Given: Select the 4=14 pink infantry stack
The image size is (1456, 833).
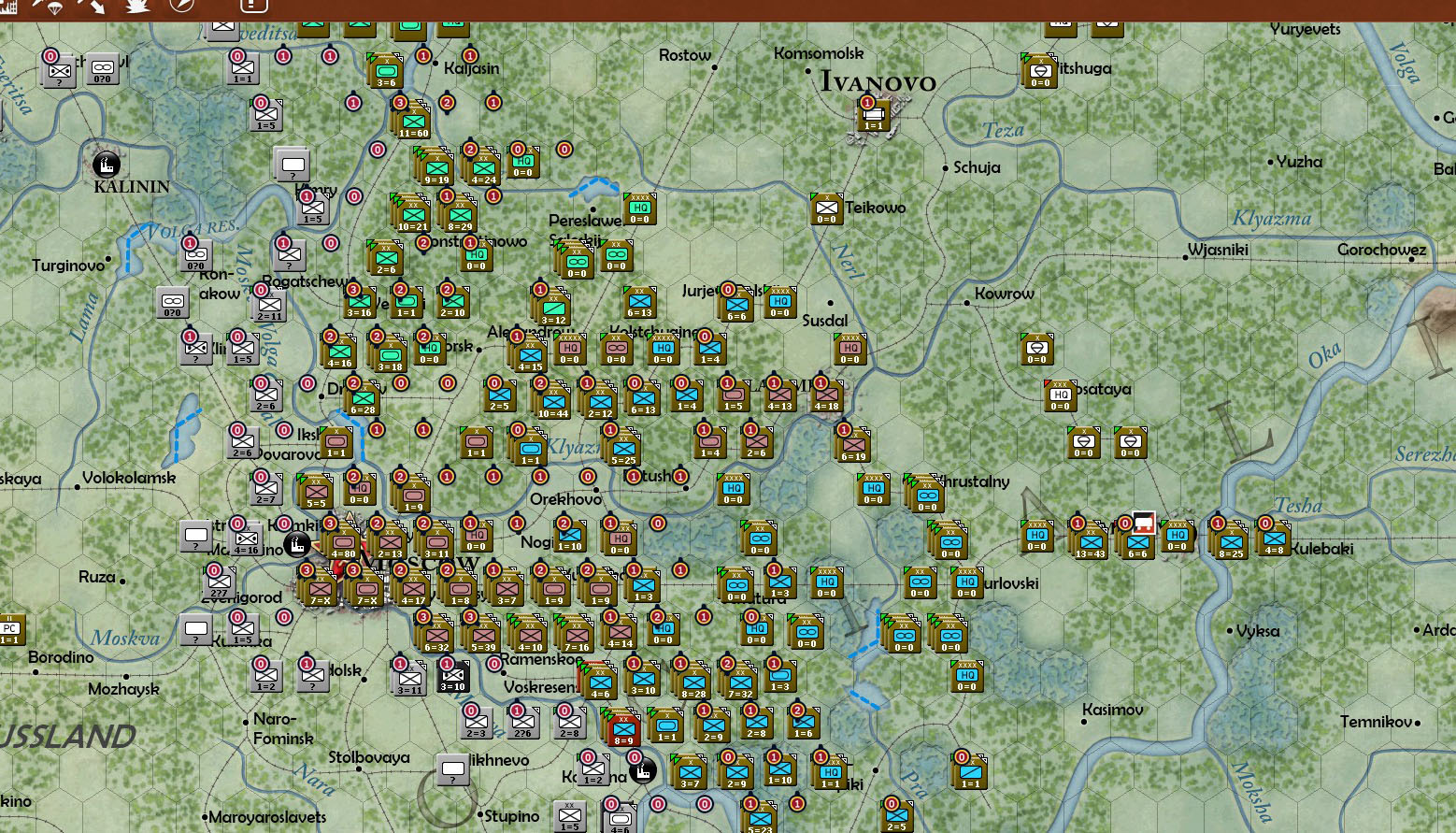Looking at the screenshot, I should (621, 633).
